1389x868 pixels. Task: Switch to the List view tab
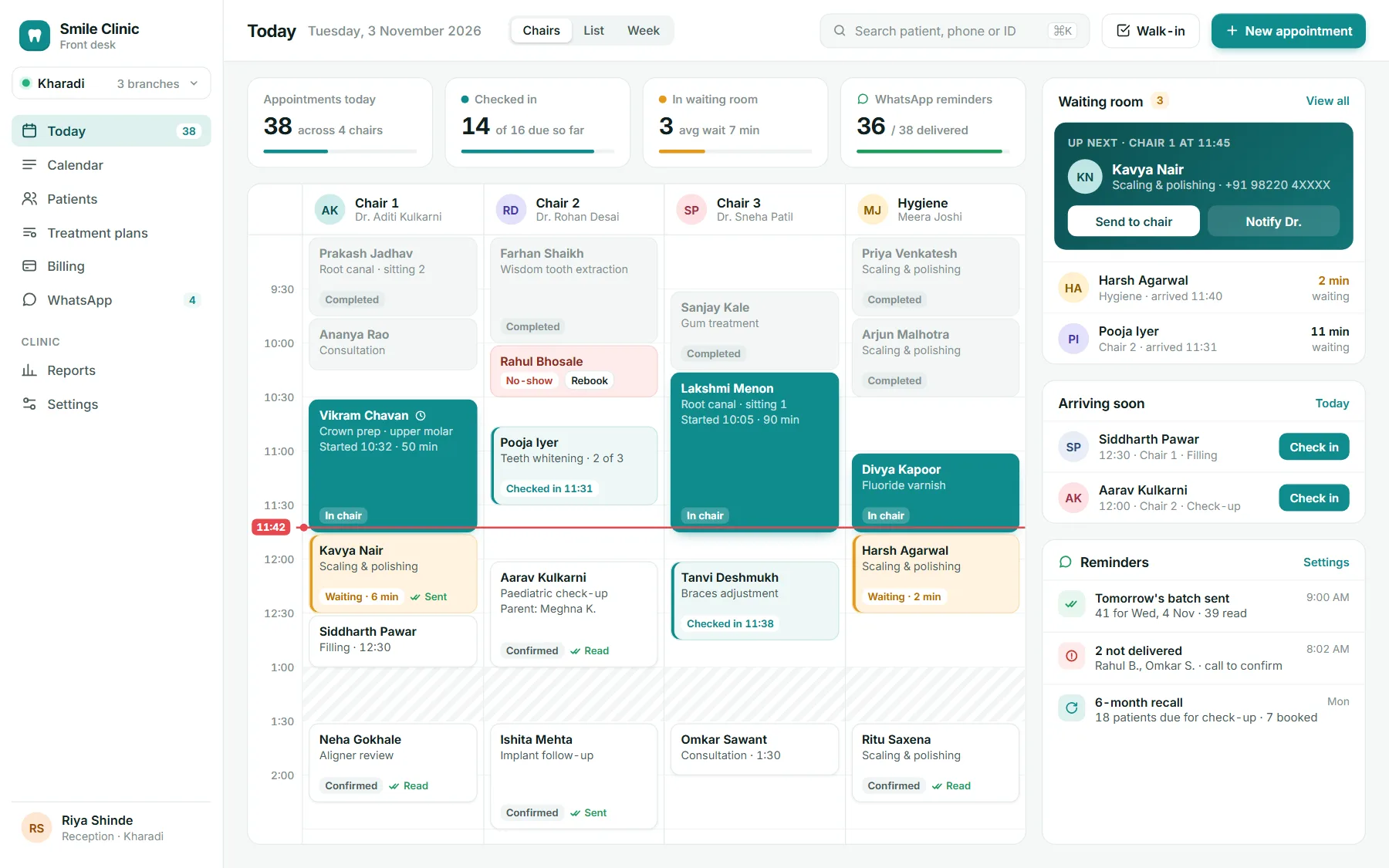pos(593,31)
